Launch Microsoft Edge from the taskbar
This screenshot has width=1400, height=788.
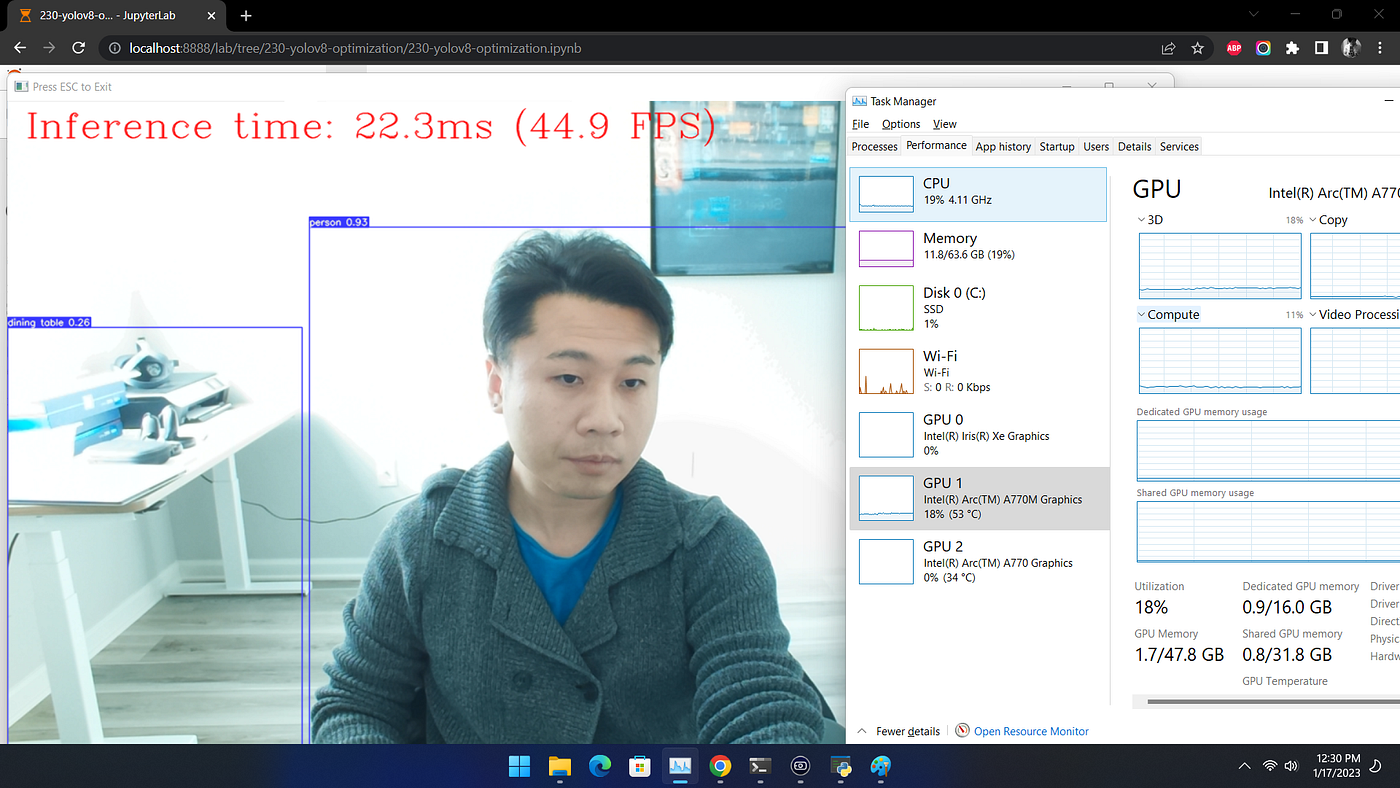(x=600, y=767)
